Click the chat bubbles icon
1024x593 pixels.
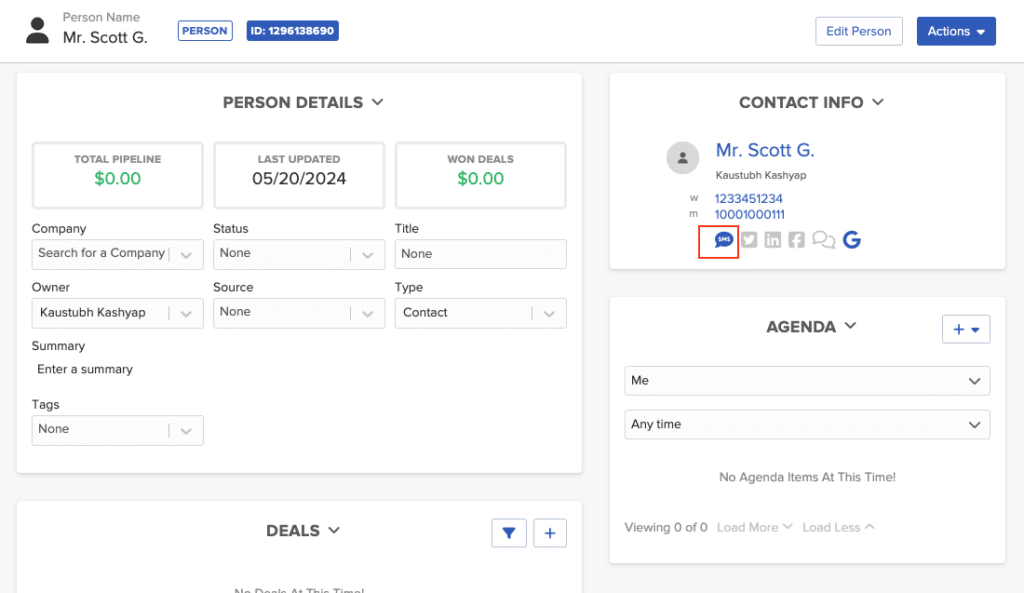click(822, 239)
